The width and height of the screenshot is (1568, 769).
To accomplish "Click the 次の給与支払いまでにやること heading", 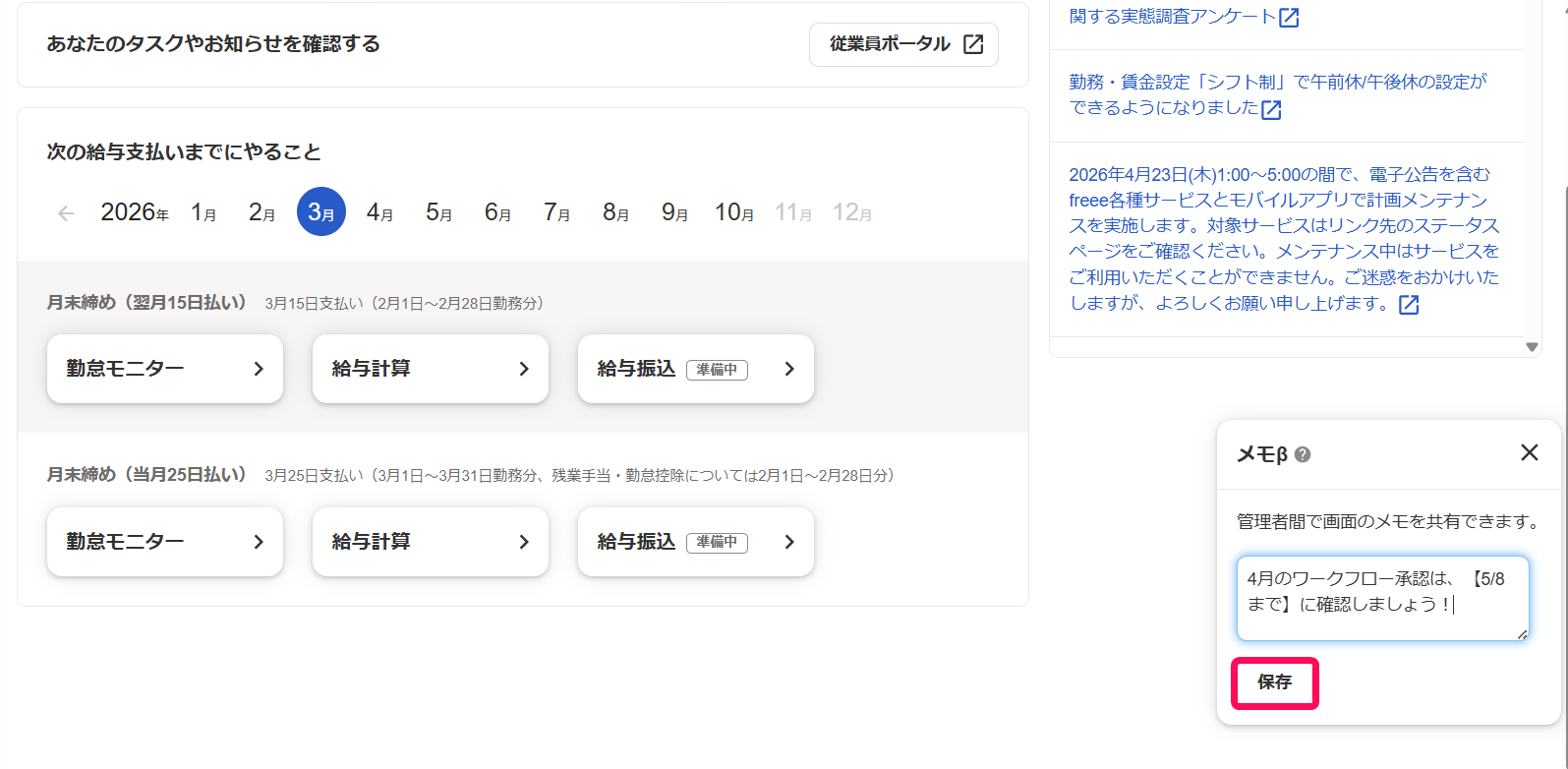I will (x=184, y=152).
